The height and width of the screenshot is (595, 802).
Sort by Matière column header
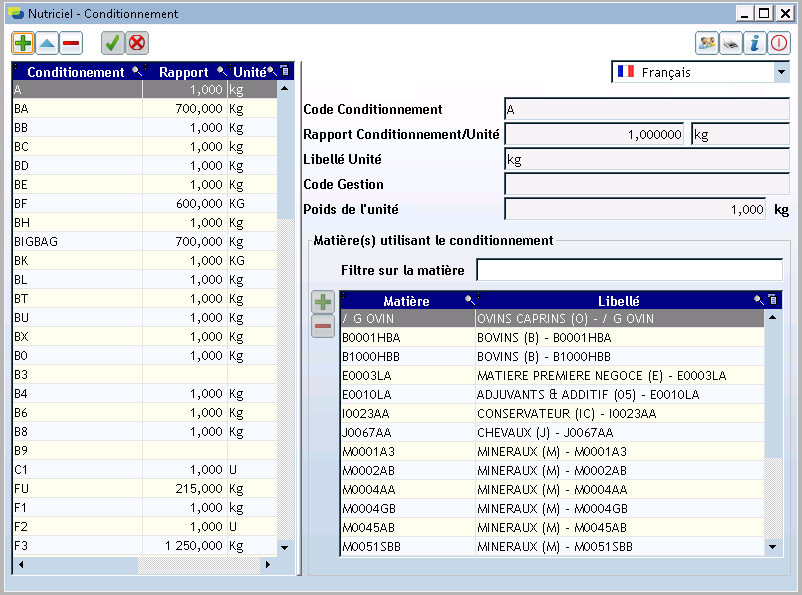coord(407,301)
